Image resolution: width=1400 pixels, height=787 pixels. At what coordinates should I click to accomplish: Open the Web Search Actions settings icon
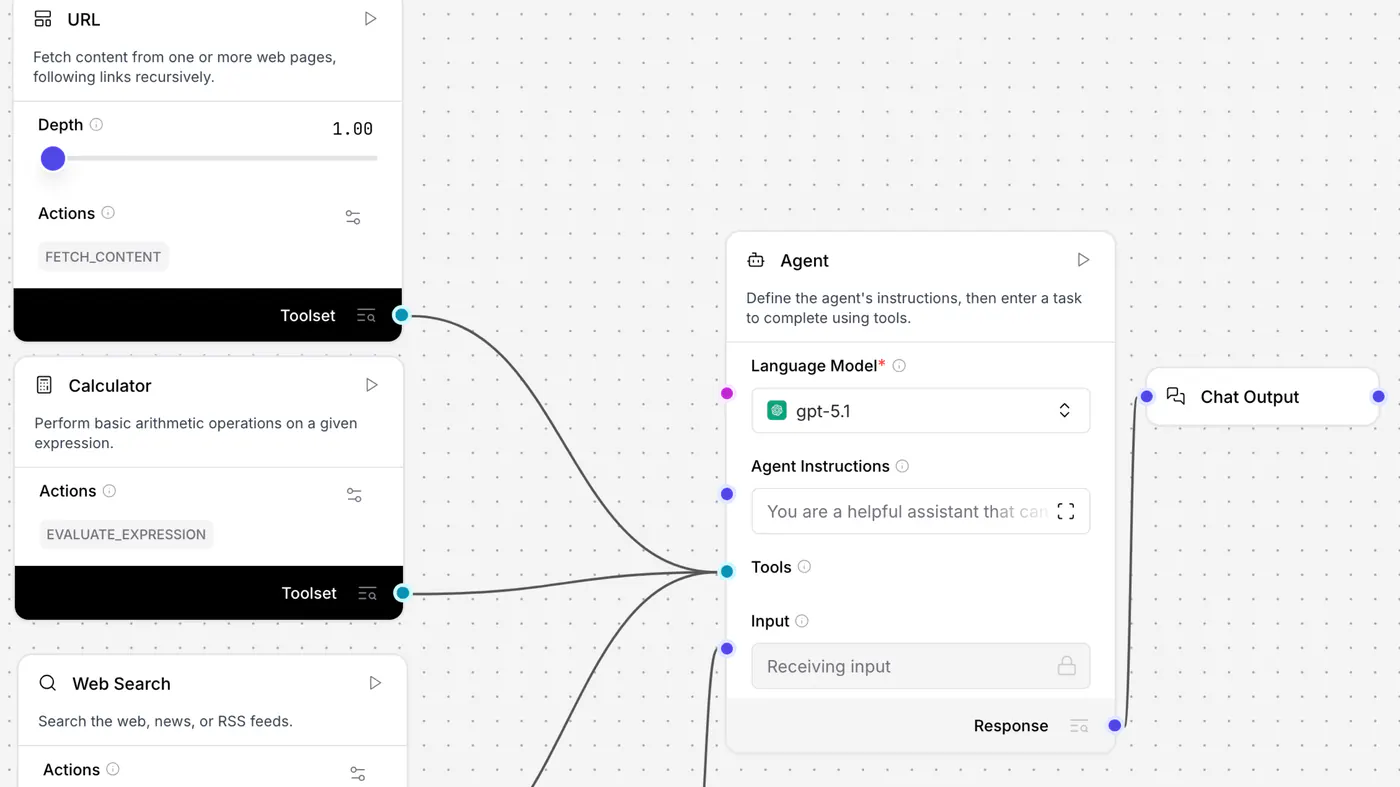(x=358, y=773)
